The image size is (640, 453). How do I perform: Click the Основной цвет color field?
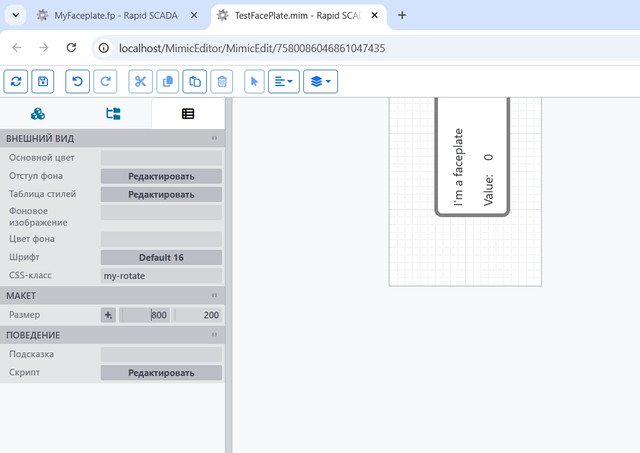point(161,158)
